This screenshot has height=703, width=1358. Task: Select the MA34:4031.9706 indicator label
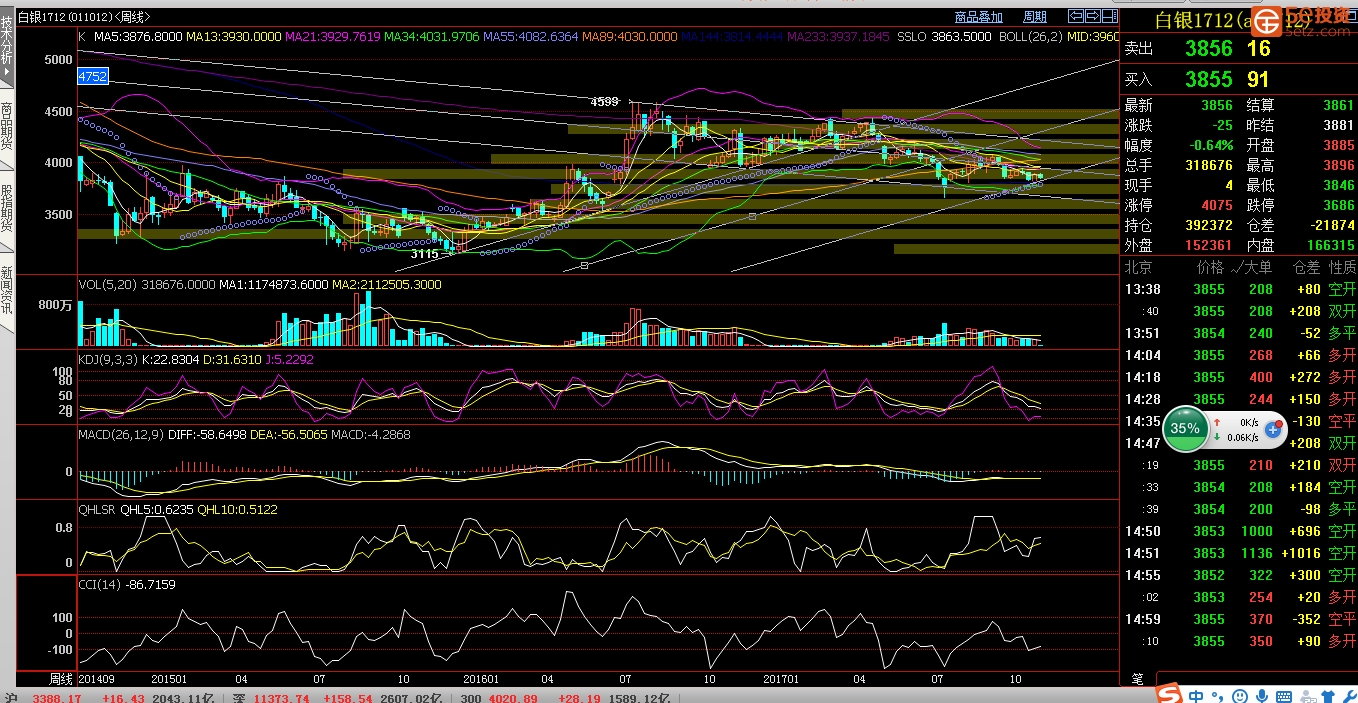pos(432,37)
